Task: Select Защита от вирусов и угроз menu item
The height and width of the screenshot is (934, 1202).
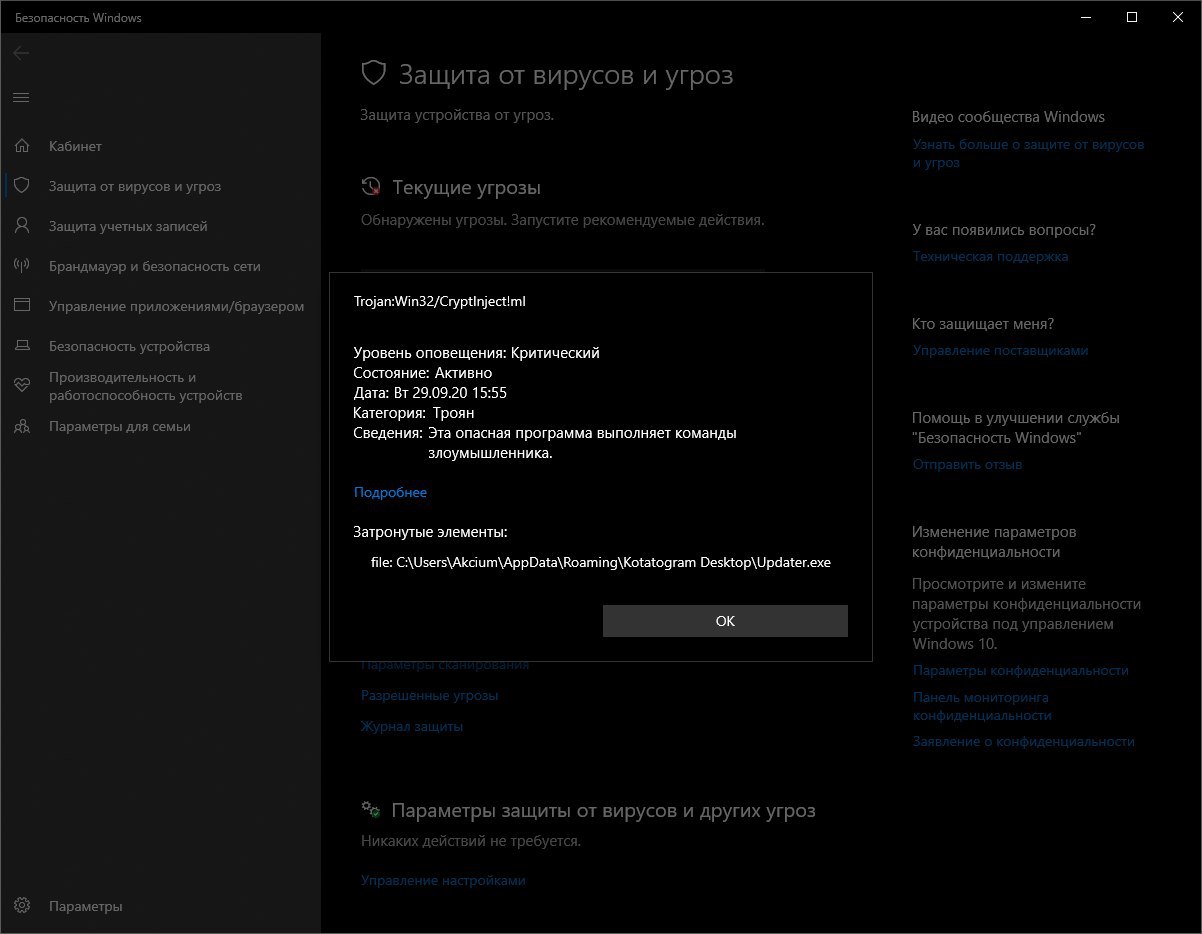Action: point(135,186)
